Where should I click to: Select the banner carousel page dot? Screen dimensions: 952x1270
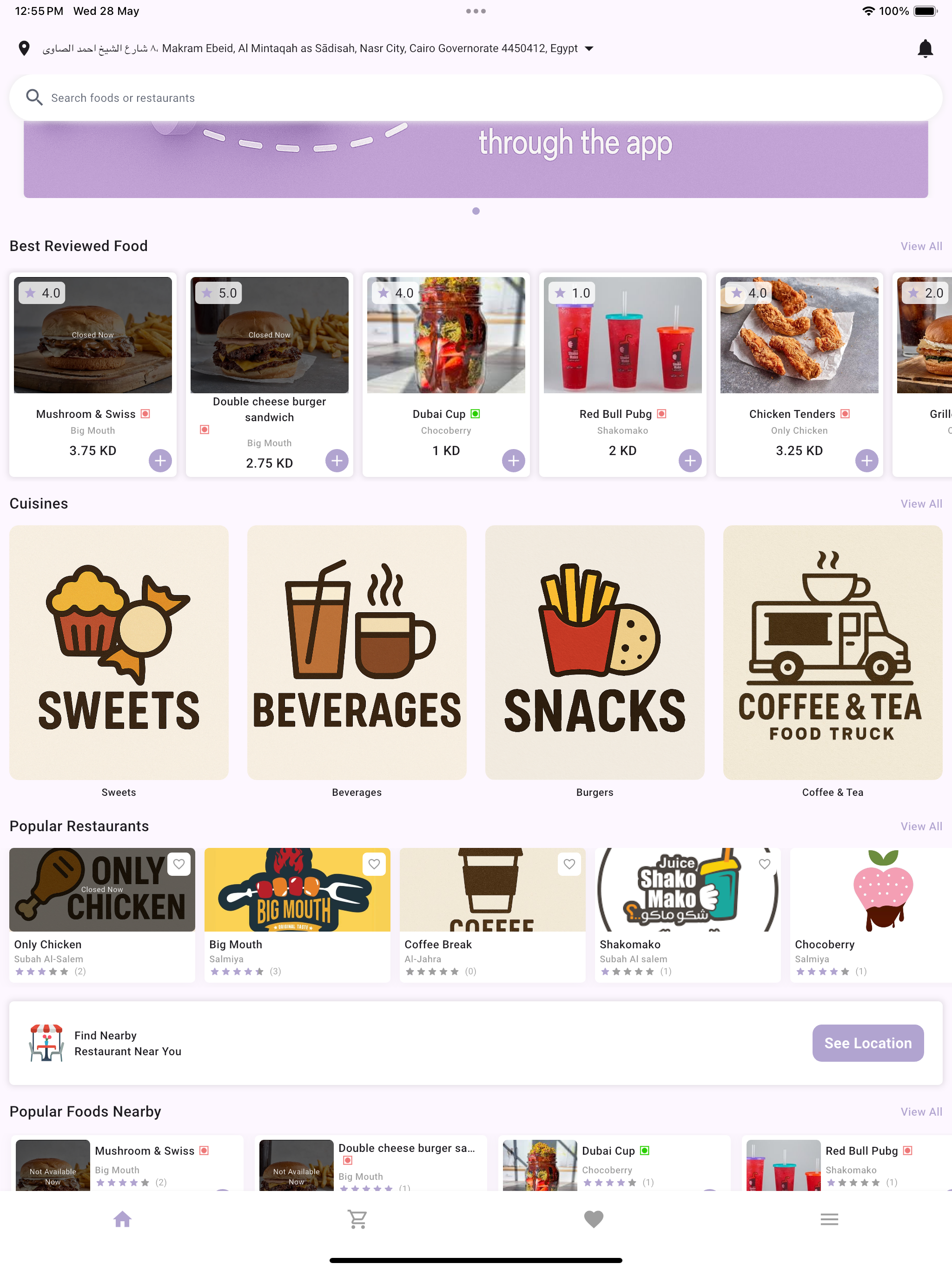click(x=476, y=212)
